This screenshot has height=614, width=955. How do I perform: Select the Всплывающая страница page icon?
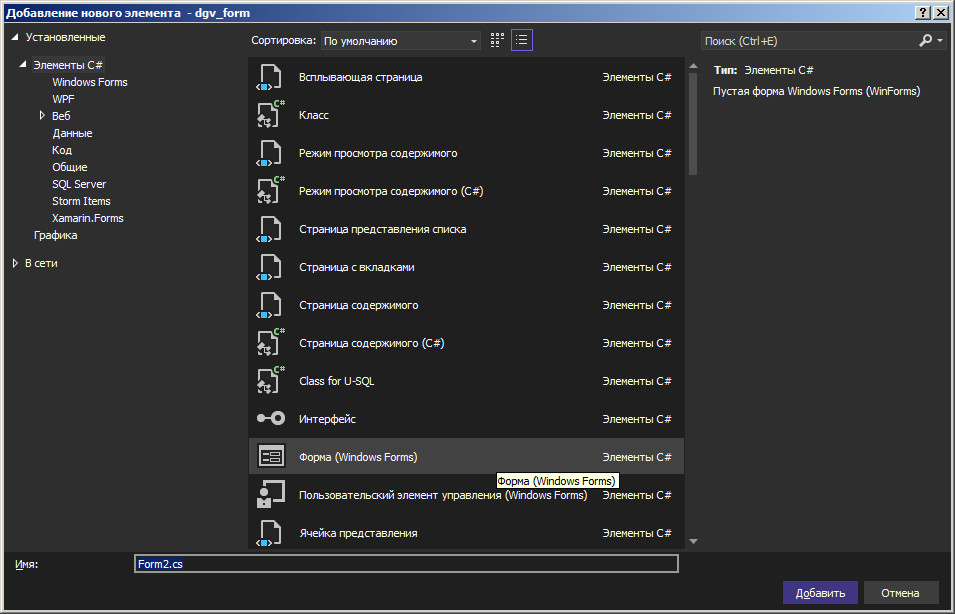tap(269, 77)
